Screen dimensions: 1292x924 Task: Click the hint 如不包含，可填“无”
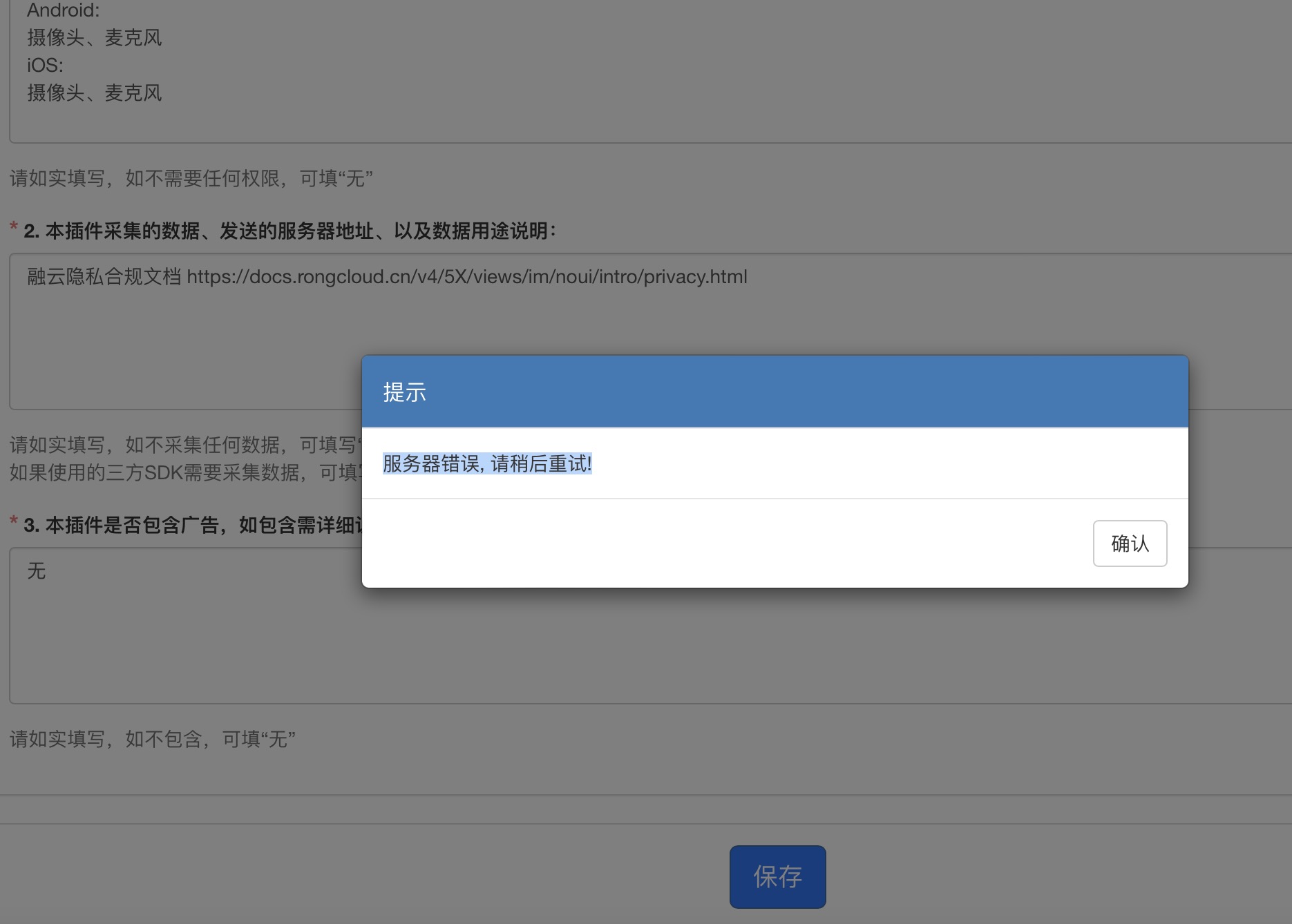click(x=153, y=740)
